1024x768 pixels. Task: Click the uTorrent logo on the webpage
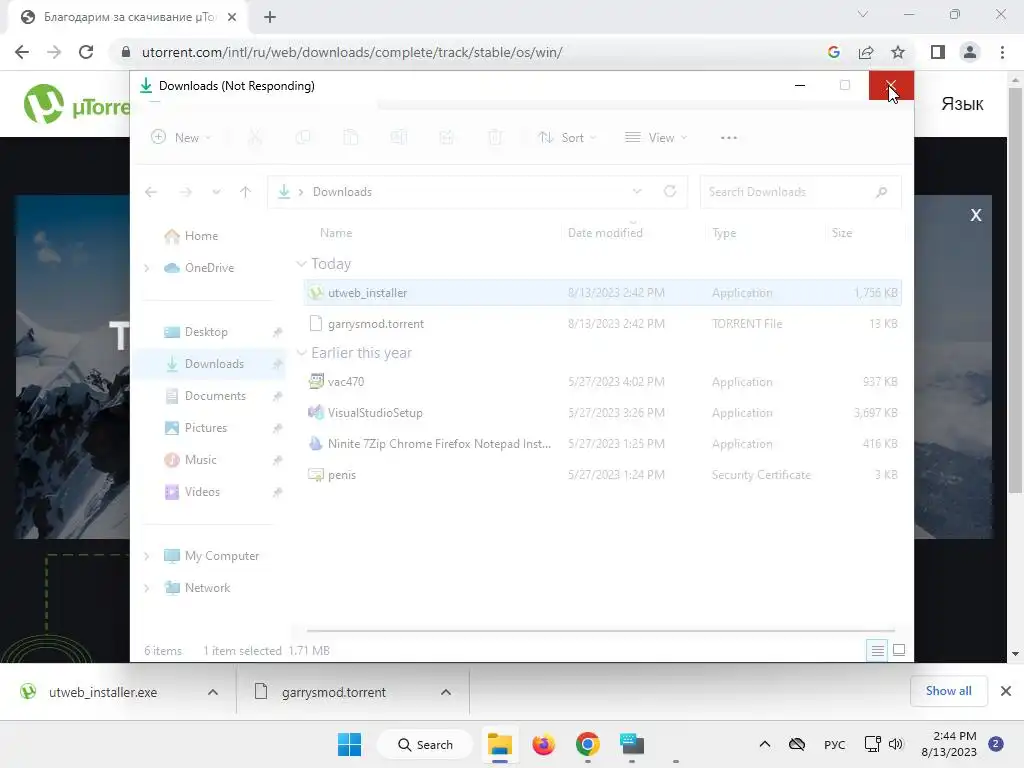pos(76,104)
